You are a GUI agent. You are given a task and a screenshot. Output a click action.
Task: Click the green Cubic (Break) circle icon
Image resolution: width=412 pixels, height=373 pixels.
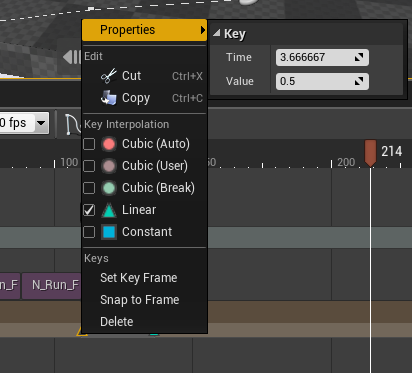coord(109,188)
